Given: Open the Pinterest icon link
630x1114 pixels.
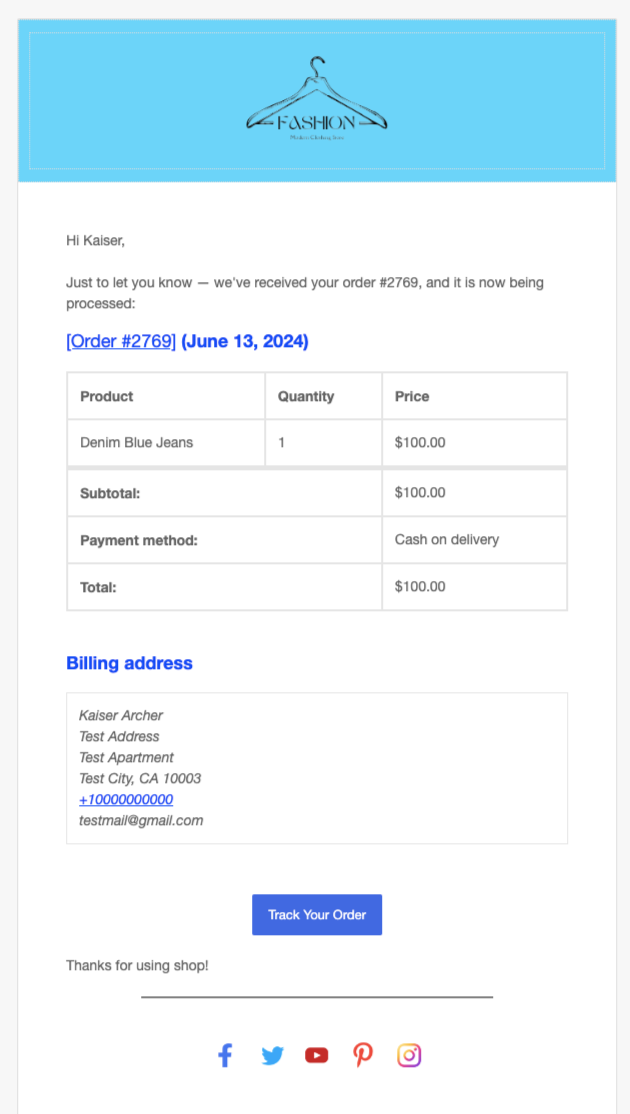Looking at the screenshot, I should pos(363,1055).
